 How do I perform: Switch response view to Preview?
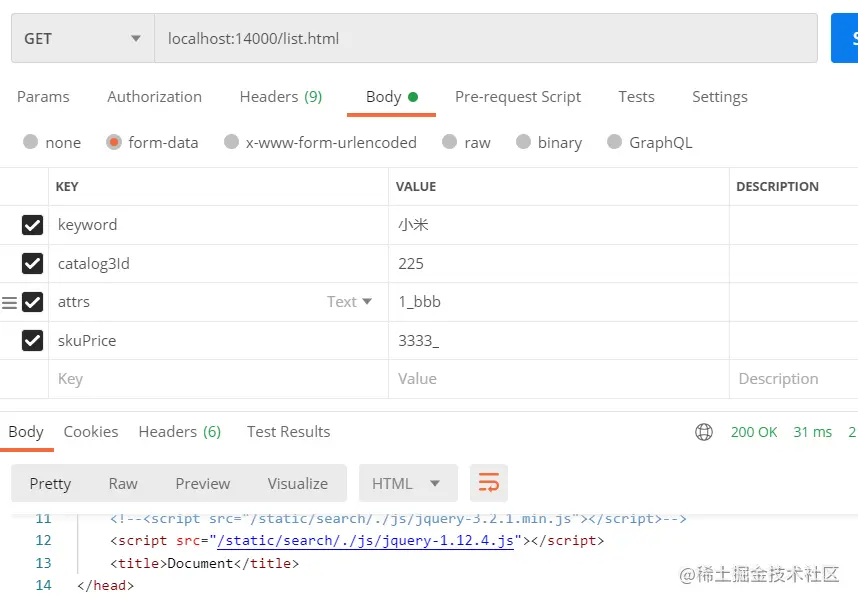click(202, 484)
